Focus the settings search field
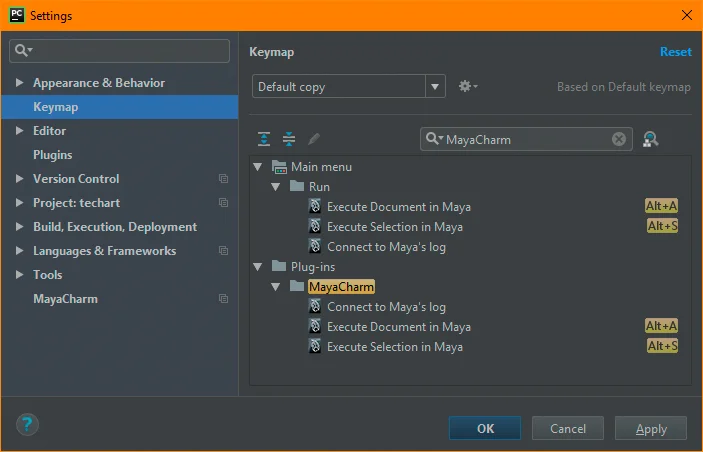 pos(120,50)
